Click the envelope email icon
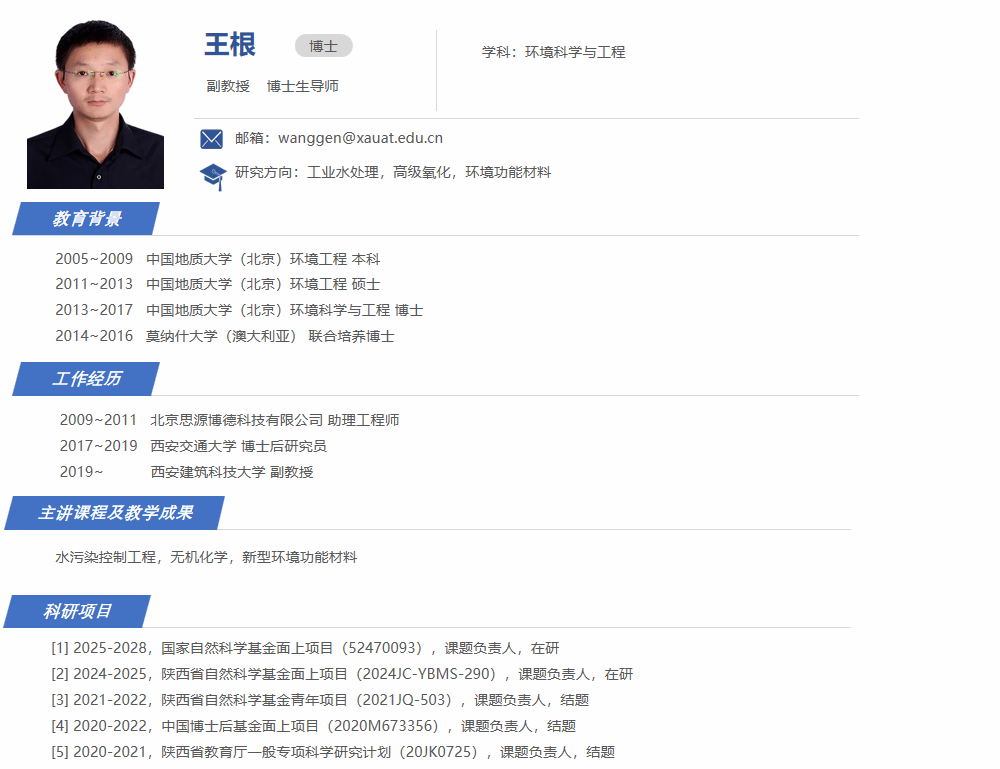 pos(211,139)
